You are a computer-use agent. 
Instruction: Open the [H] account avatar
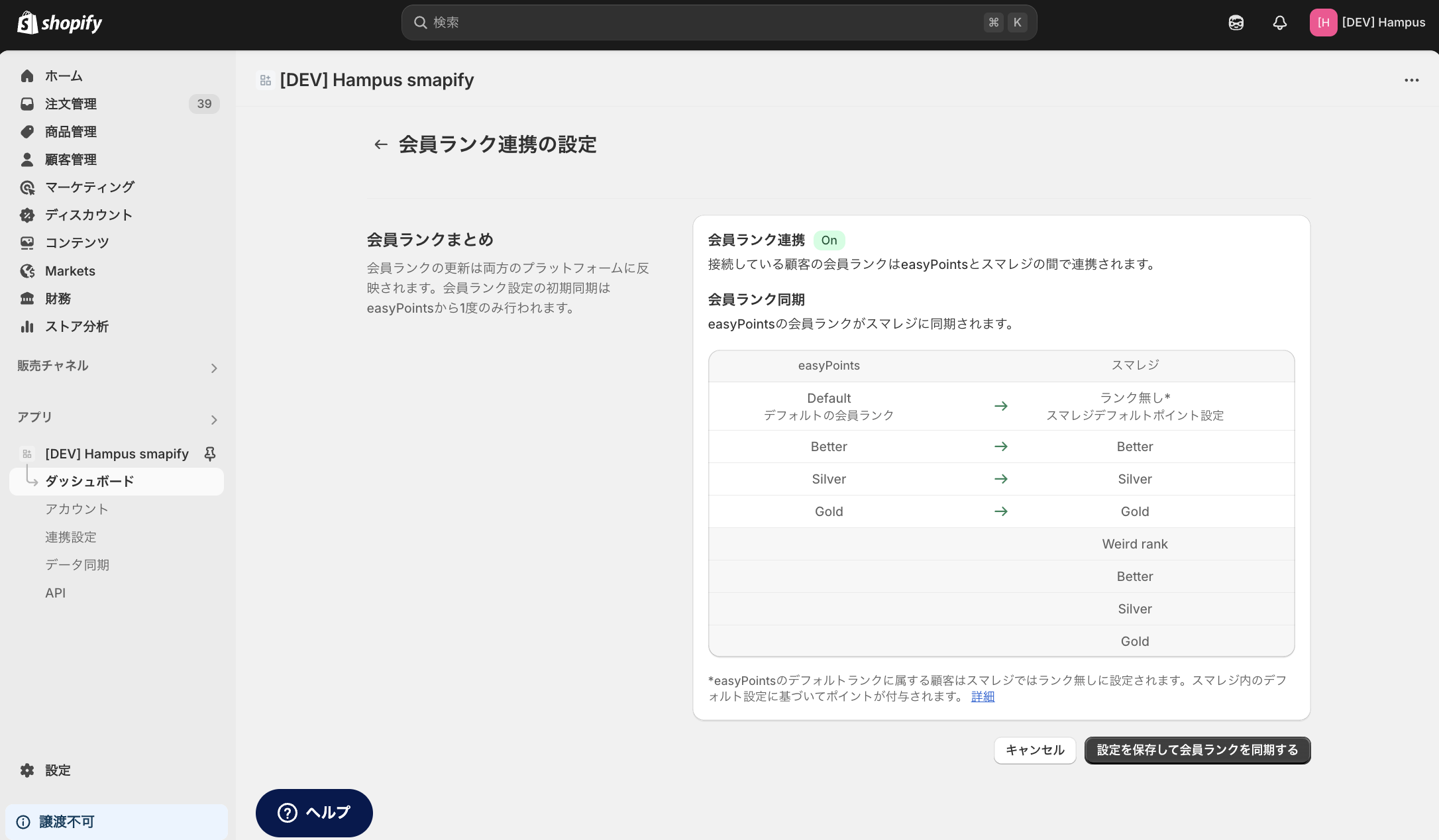pyautogui.click(x=1323, y=23)
